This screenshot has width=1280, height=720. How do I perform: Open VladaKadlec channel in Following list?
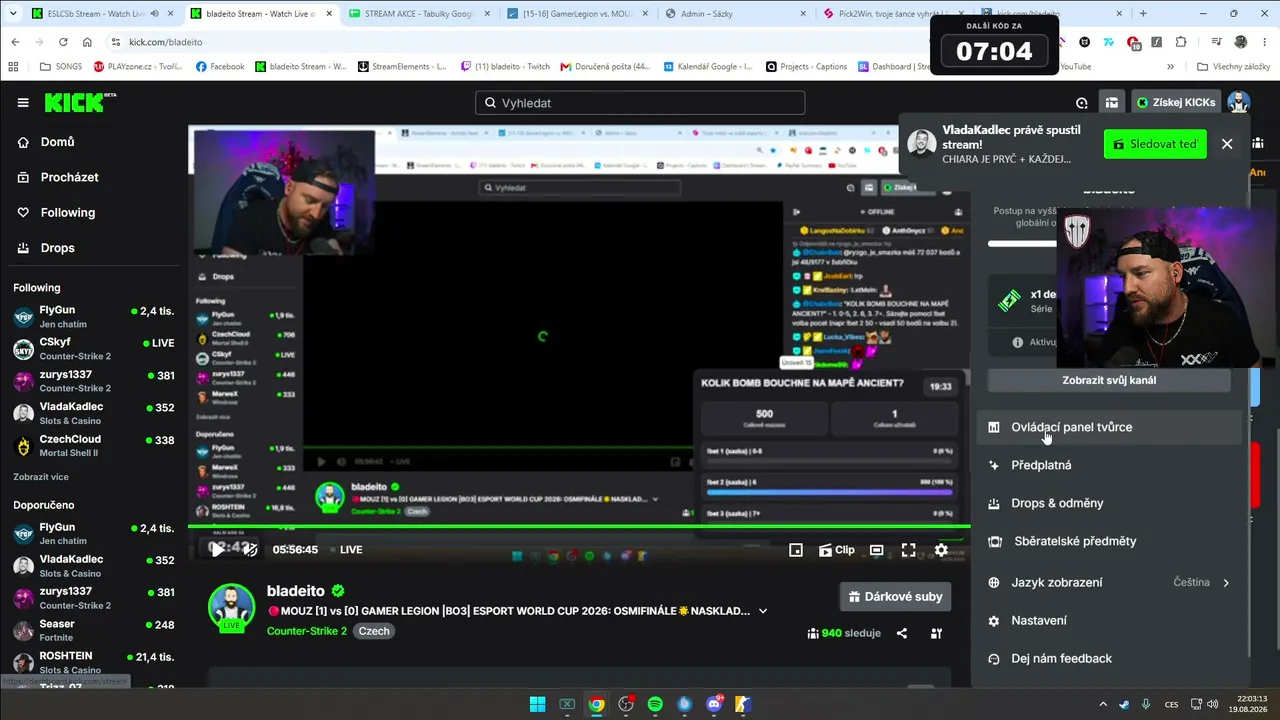tap(94, 413)
